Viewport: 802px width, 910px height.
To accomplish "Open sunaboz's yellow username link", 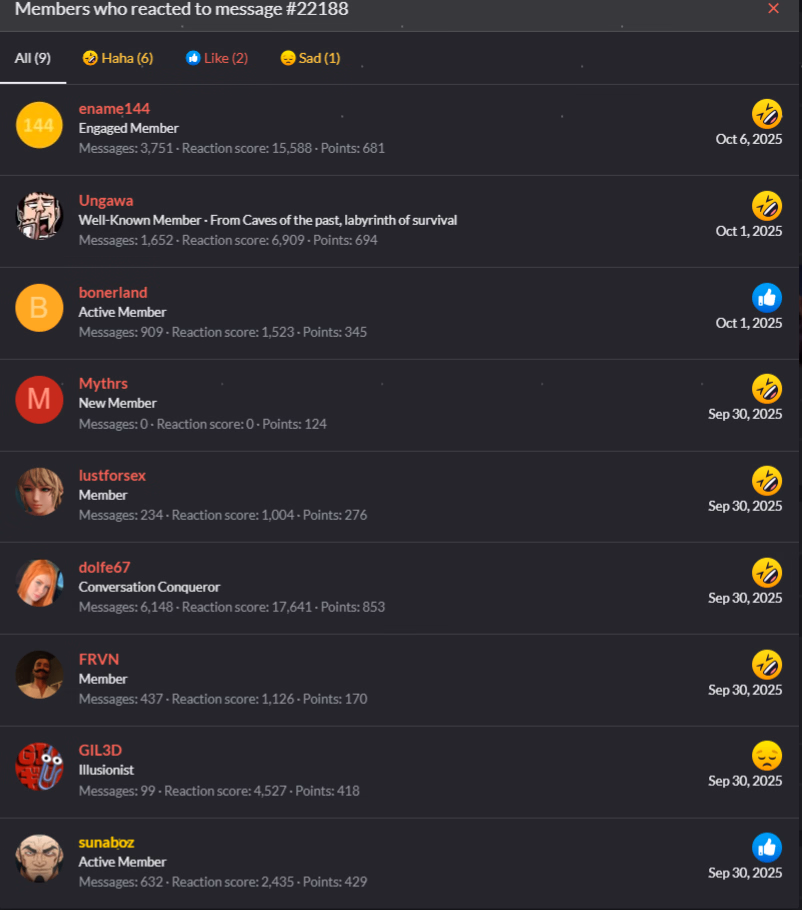I will (106, 842).
